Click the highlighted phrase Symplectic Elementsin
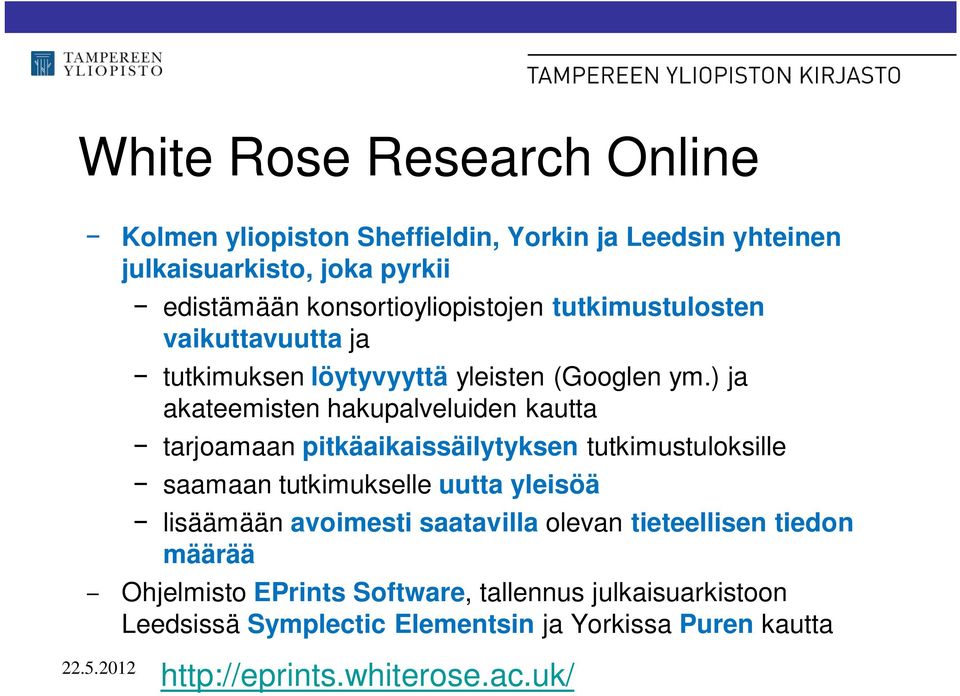 (x=391, y=624)
